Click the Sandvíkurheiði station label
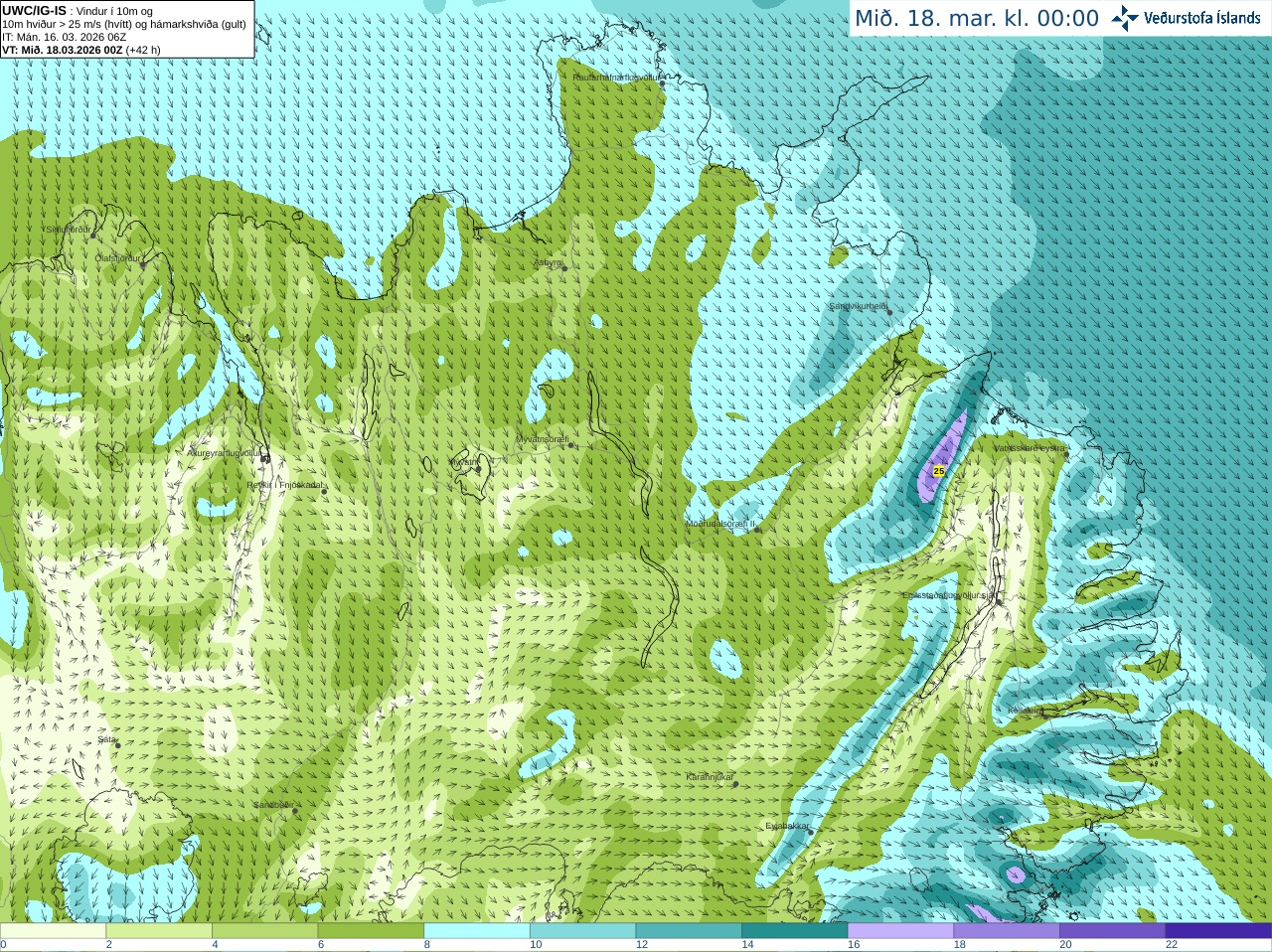Screen dimensions: 1272x952 tap(859, 306)
